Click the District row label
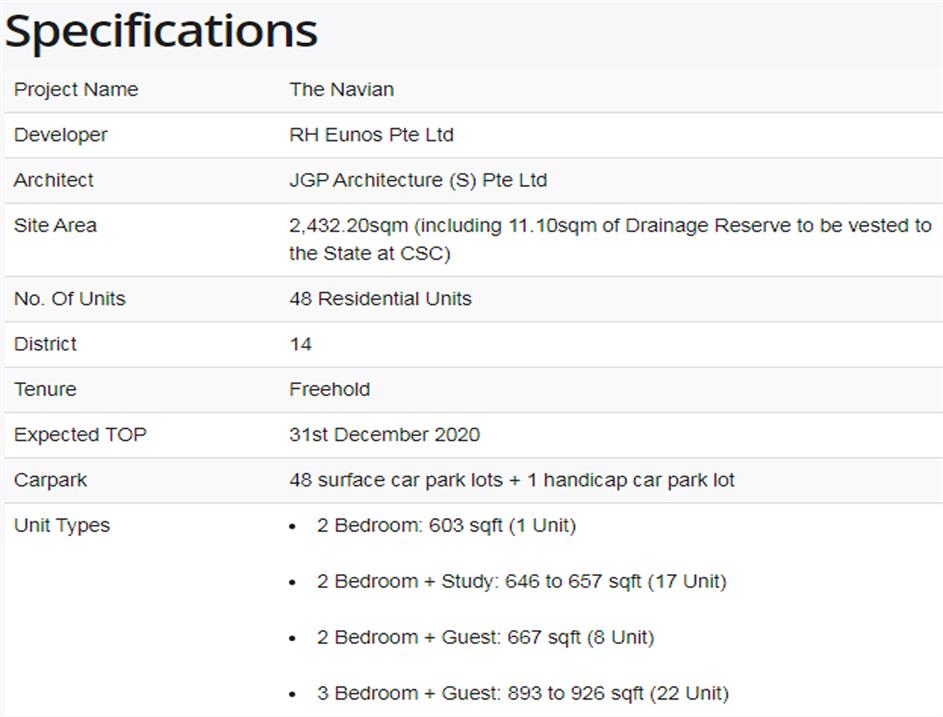The height and width of the screenshot is (717, 943). pos(45,344)
